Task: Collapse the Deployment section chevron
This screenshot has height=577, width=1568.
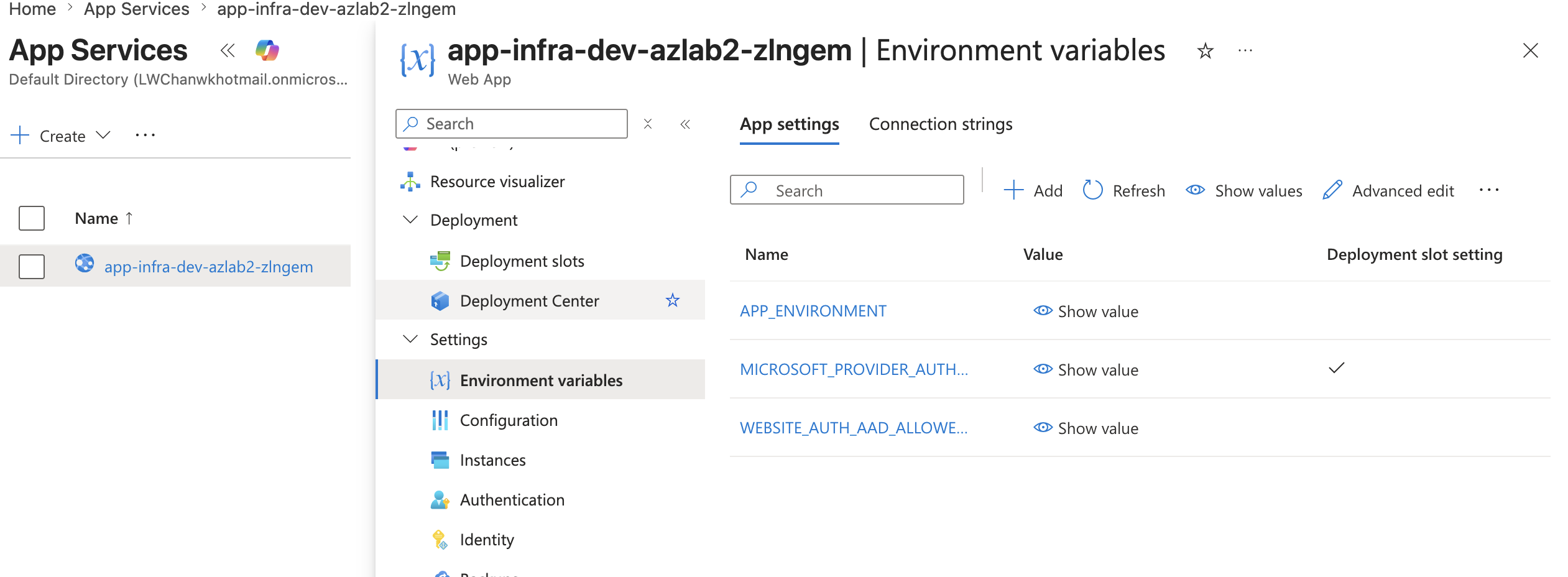Action: [x=410, y=220]
